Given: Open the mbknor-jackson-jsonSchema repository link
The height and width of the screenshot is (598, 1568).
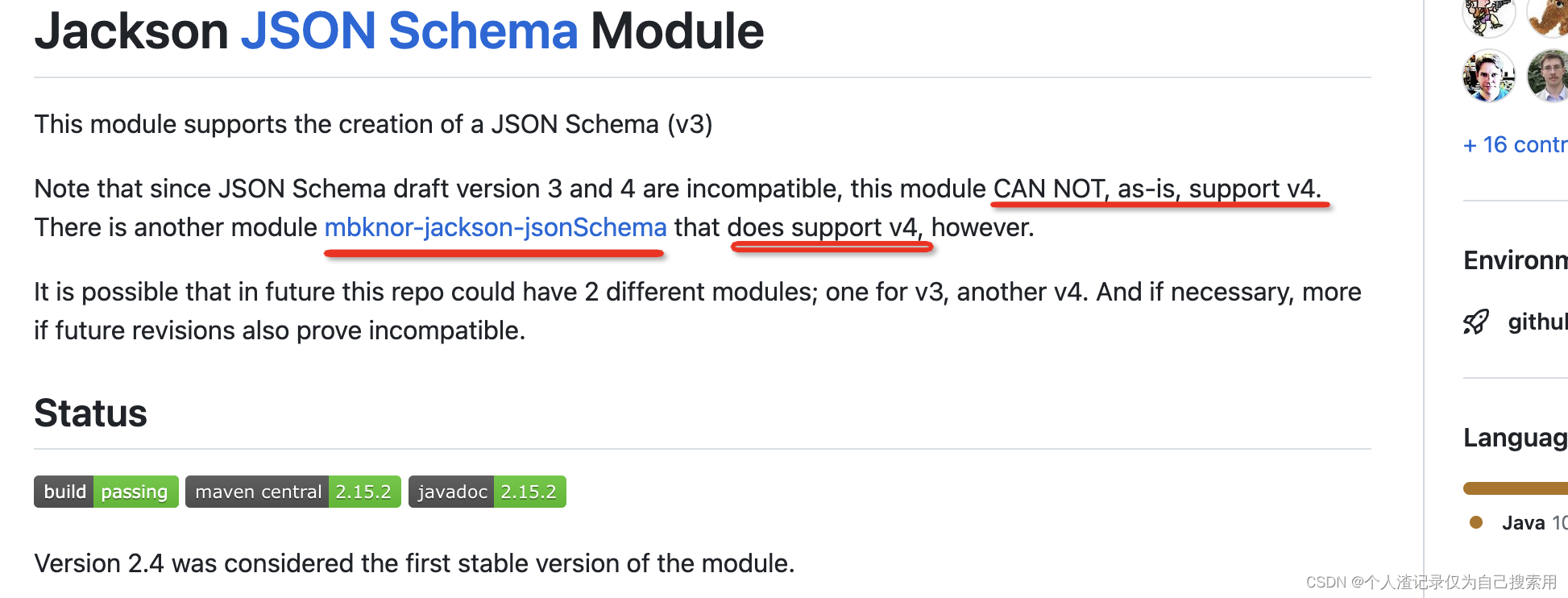Looking at the screenshot, I should coord(495,227).
